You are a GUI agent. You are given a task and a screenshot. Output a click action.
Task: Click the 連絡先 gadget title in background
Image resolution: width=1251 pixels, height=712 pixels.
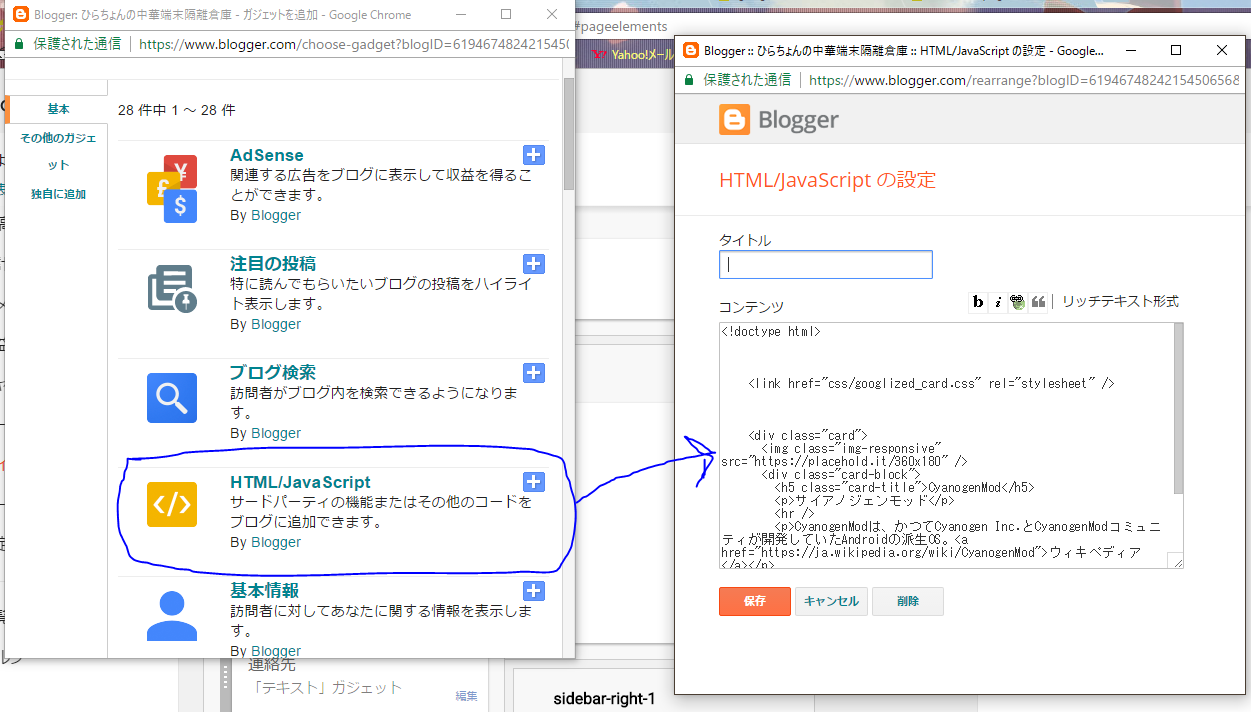click(x=272, y=664)
